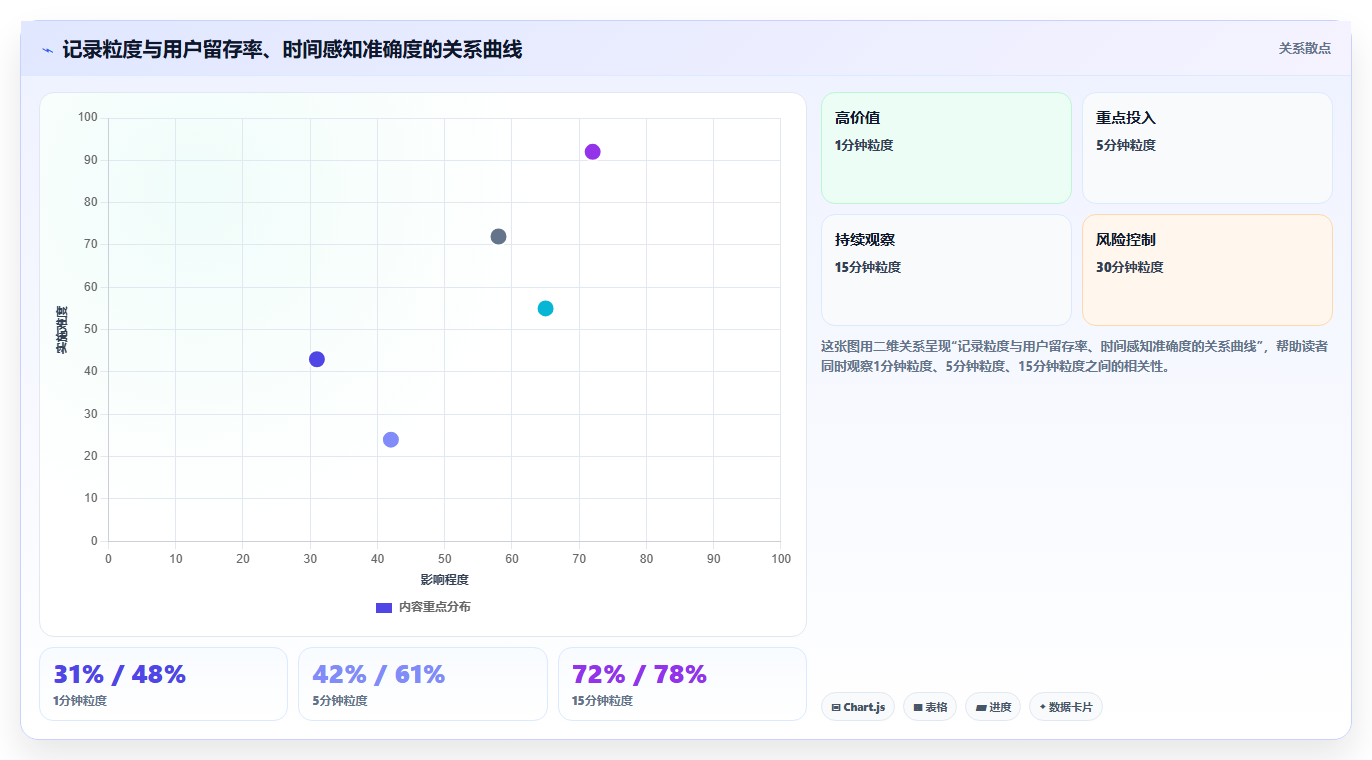This screenshot has width=1372, height=760.
Task: Click the purple legend swatch for 内容重点分布
Action: pyautogui.click(x=384, y=607)
